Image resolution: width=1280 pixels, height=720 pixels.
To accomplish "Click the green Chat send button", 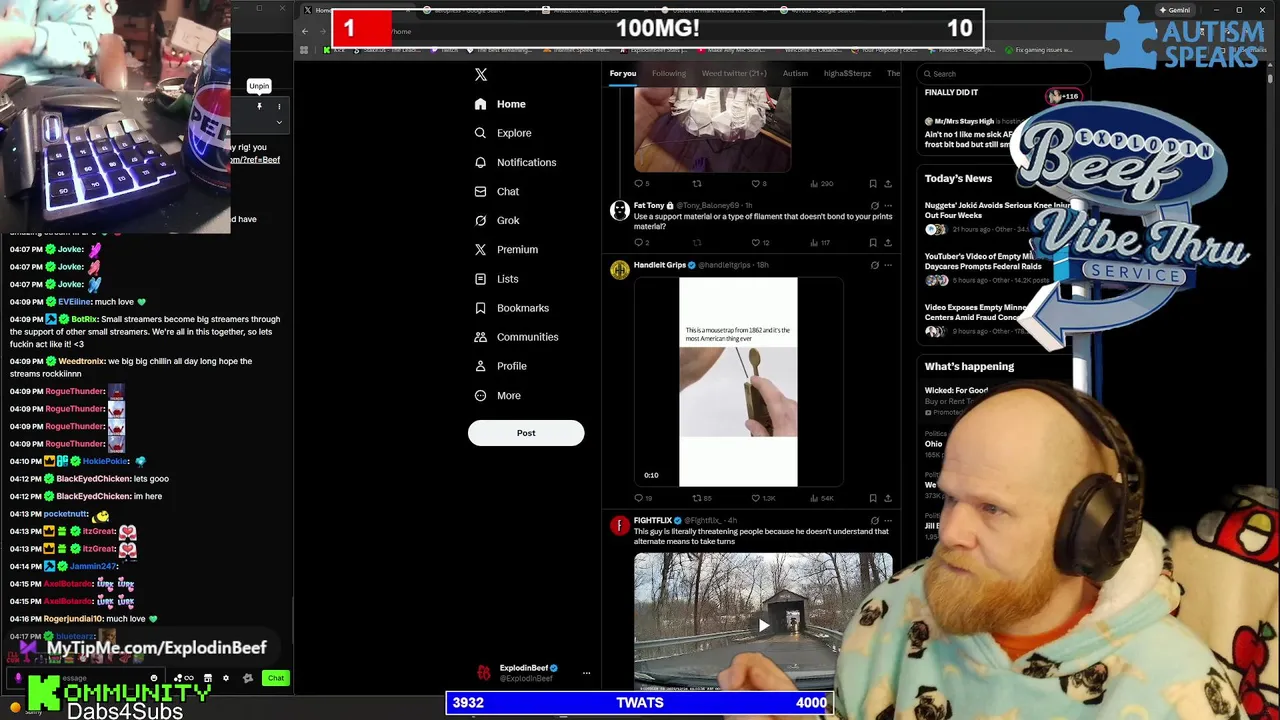I will point(276,678).
